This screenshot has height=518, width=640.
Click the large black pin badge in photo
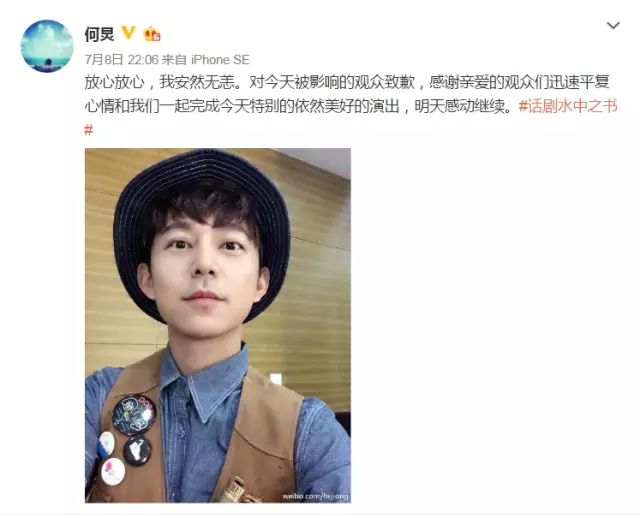coord(134,414)
